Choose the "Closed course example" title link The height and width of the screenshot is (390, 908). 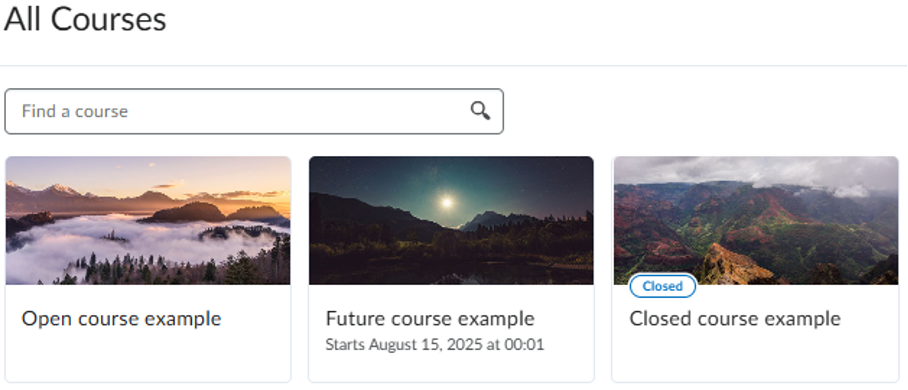(735, 319)
